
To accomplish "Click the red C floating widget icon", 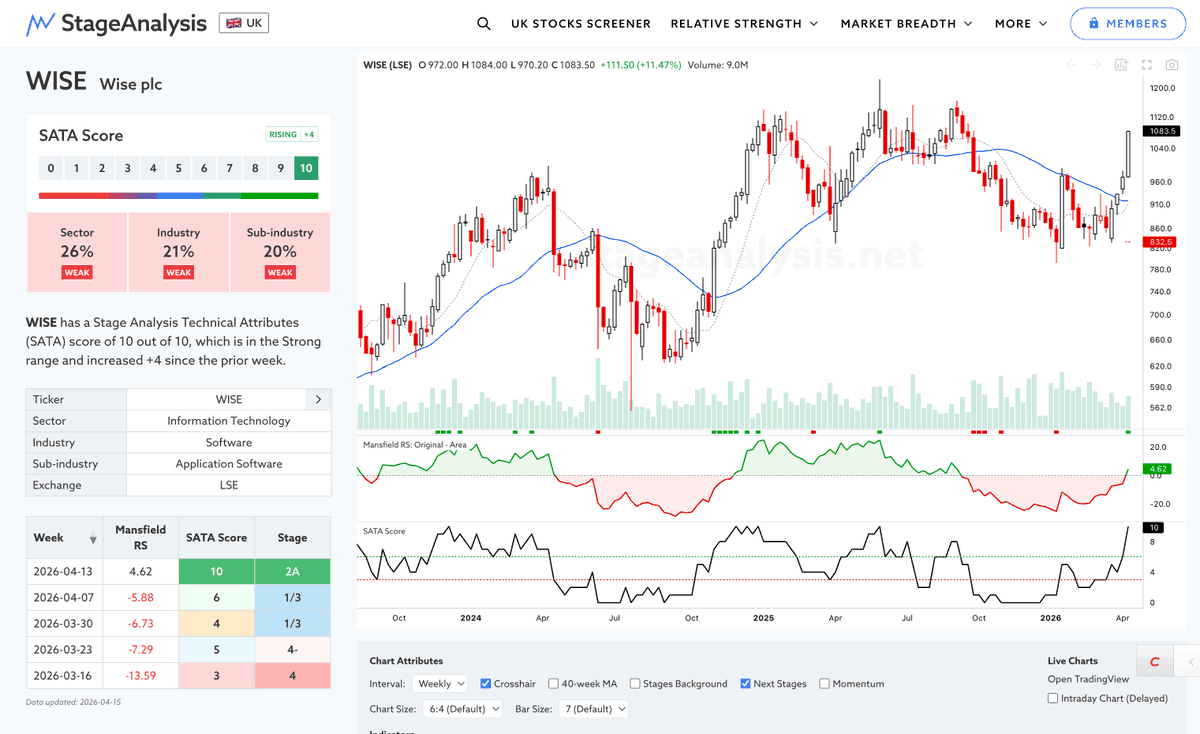I will coord(1155,662).
